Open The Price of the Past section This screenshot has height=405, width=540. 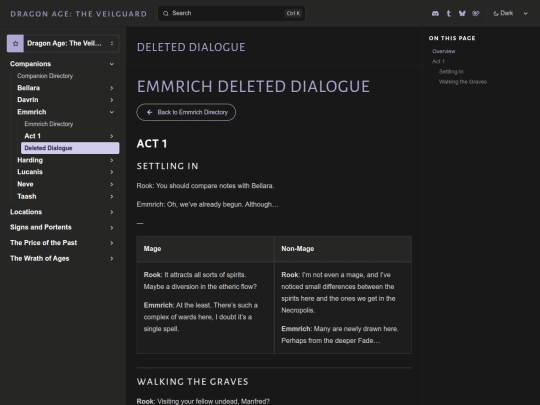[x=44, y=243]
